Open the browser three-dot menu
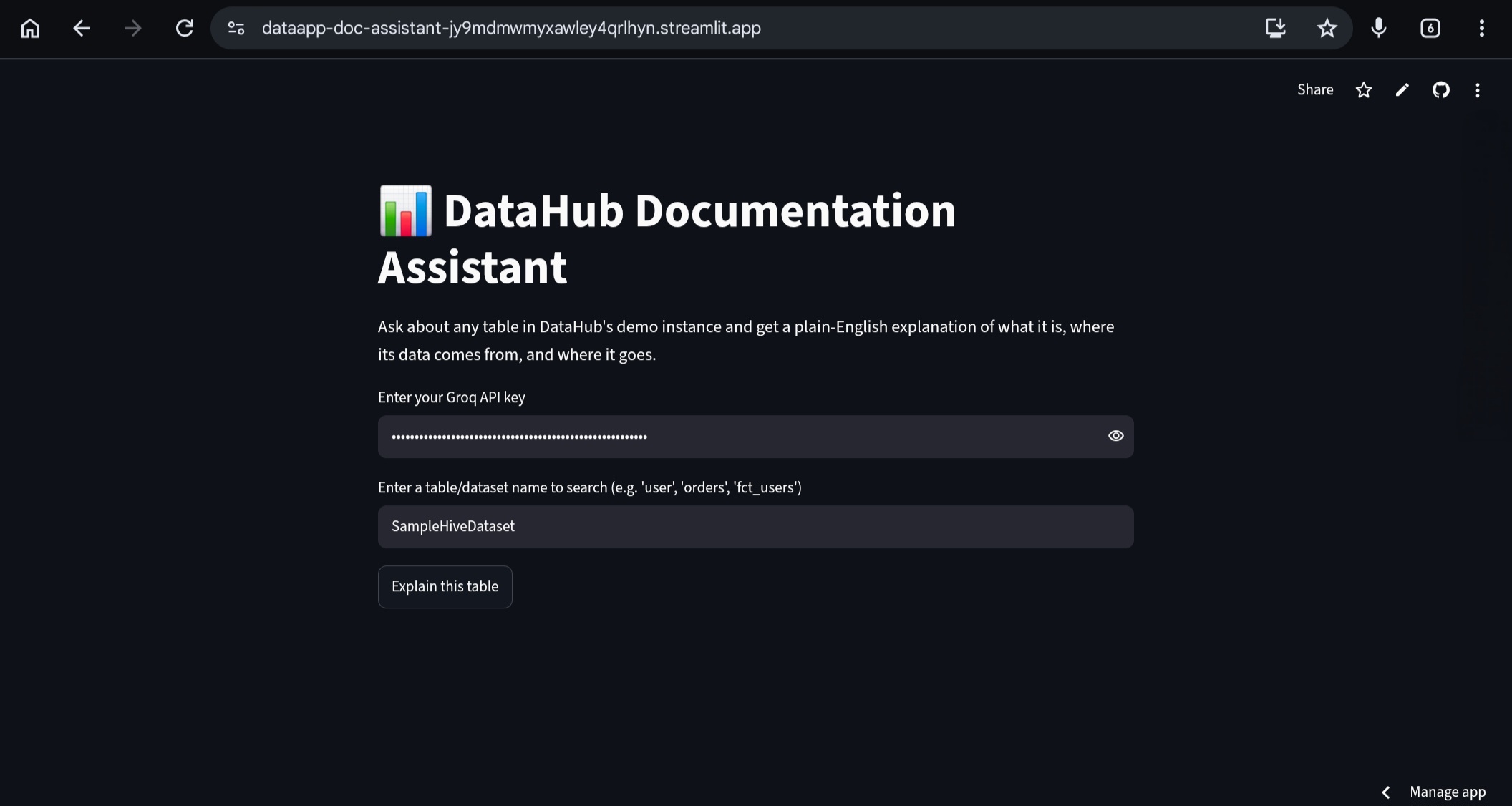Screen dimensions: 1512x806 (x=1482, y=28)
